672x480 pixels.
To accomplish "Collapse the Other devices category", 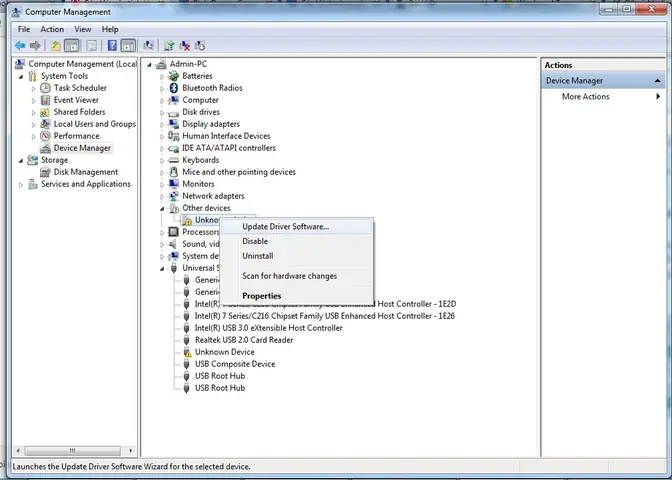I will 162,209.
